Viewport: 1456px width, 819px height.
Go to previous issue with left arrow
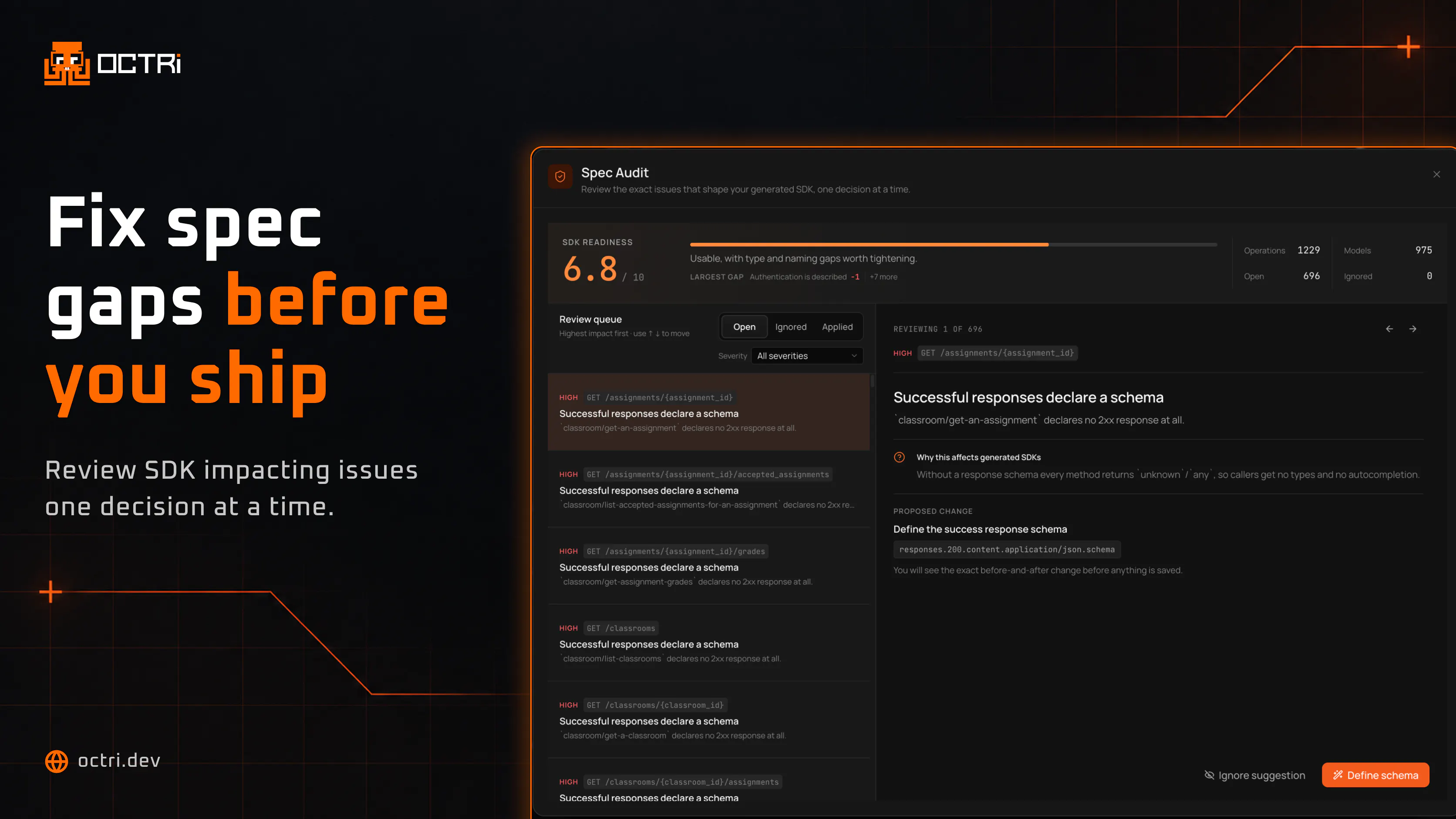(1389, 329)
